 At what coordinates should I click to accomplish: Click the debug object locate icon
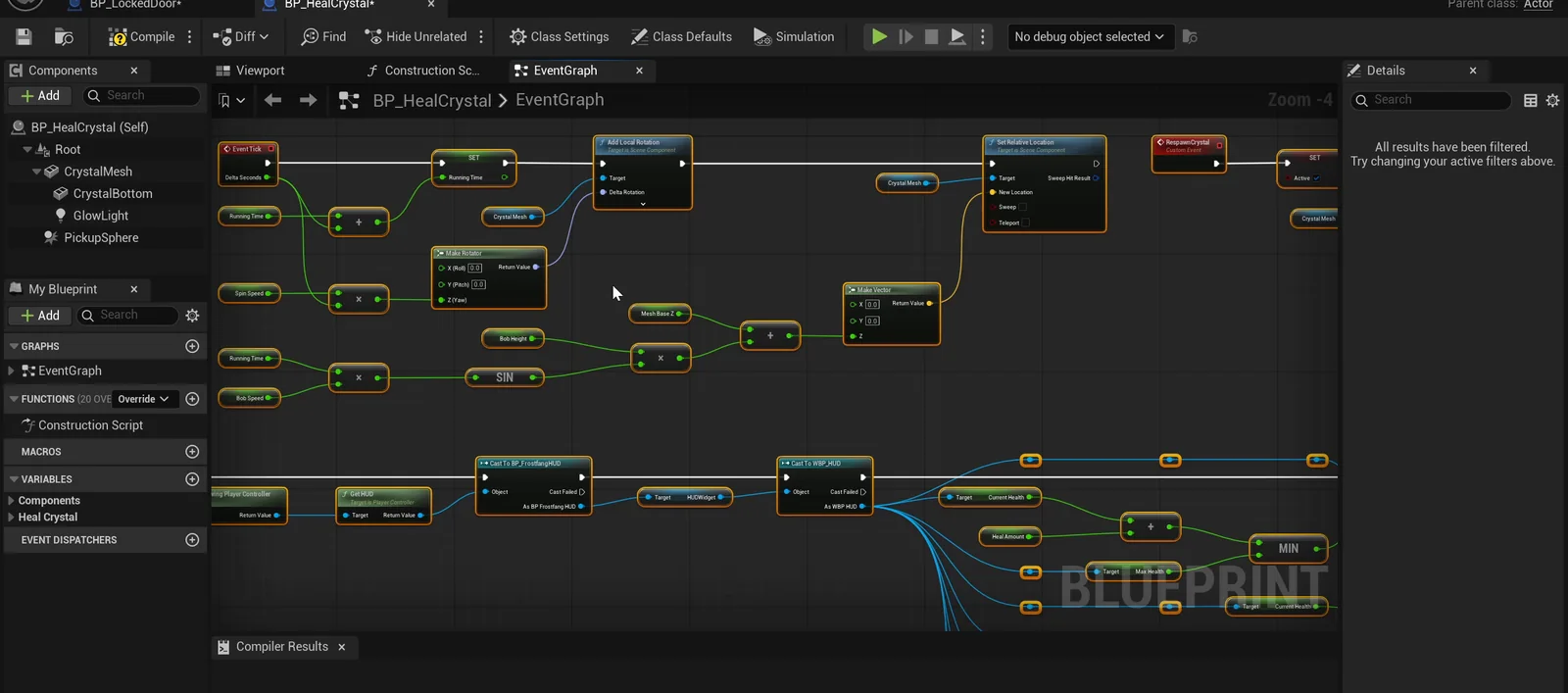click(x=1190, y=37)
